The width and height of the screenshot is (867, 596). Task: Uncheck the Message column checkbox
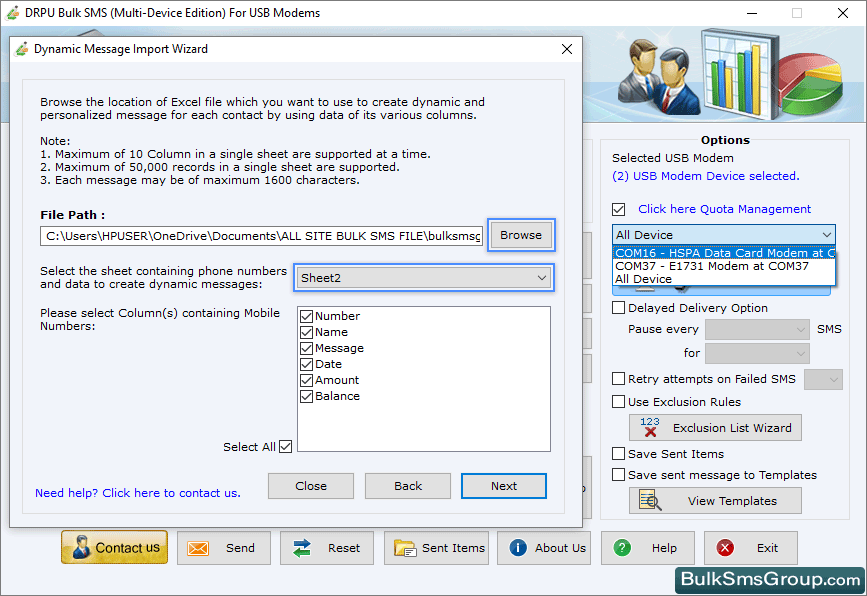tap(306, 348)
